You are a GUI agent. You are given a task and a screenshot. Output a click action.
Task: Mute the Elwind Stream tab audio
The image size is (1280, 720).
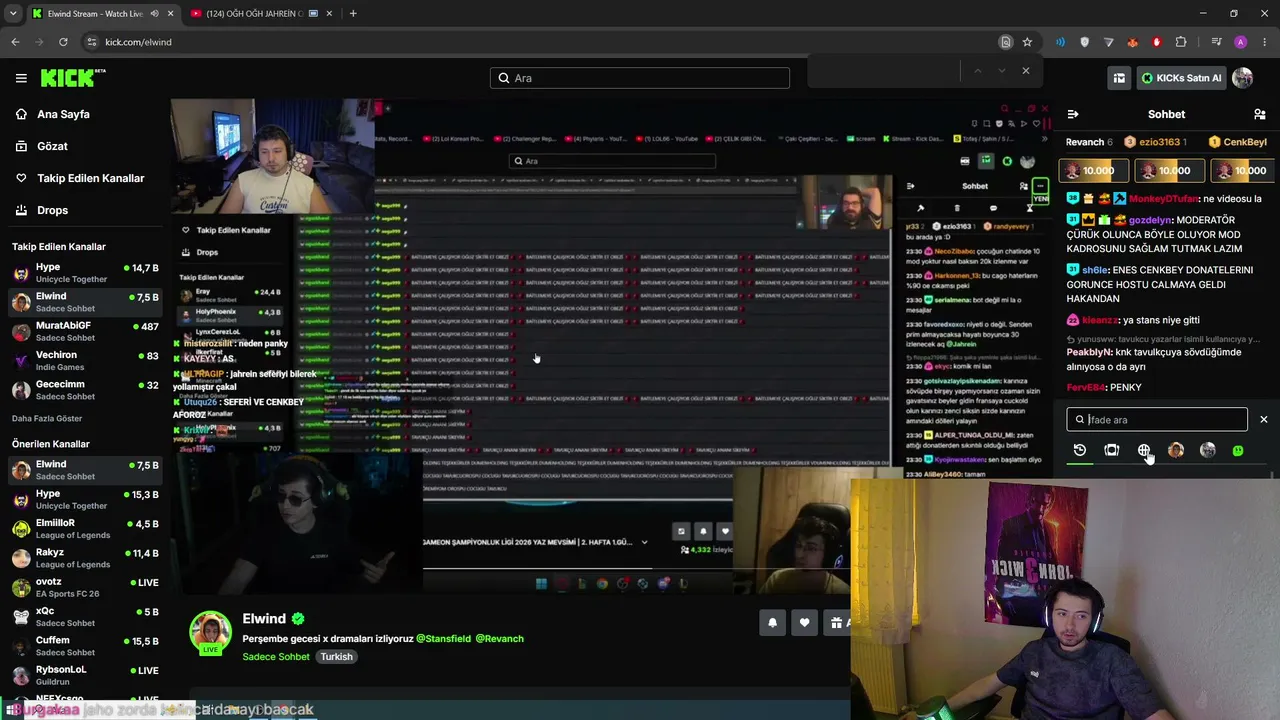(154, 14)
